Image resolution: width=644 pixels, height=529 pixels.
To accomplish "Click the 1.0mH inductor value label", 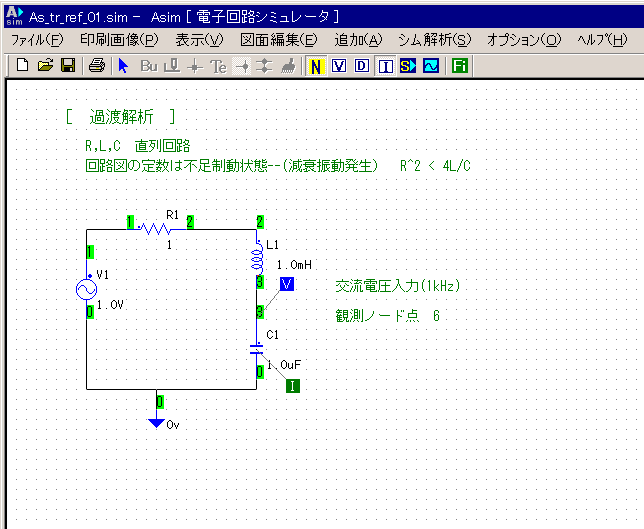I will 294,265.
